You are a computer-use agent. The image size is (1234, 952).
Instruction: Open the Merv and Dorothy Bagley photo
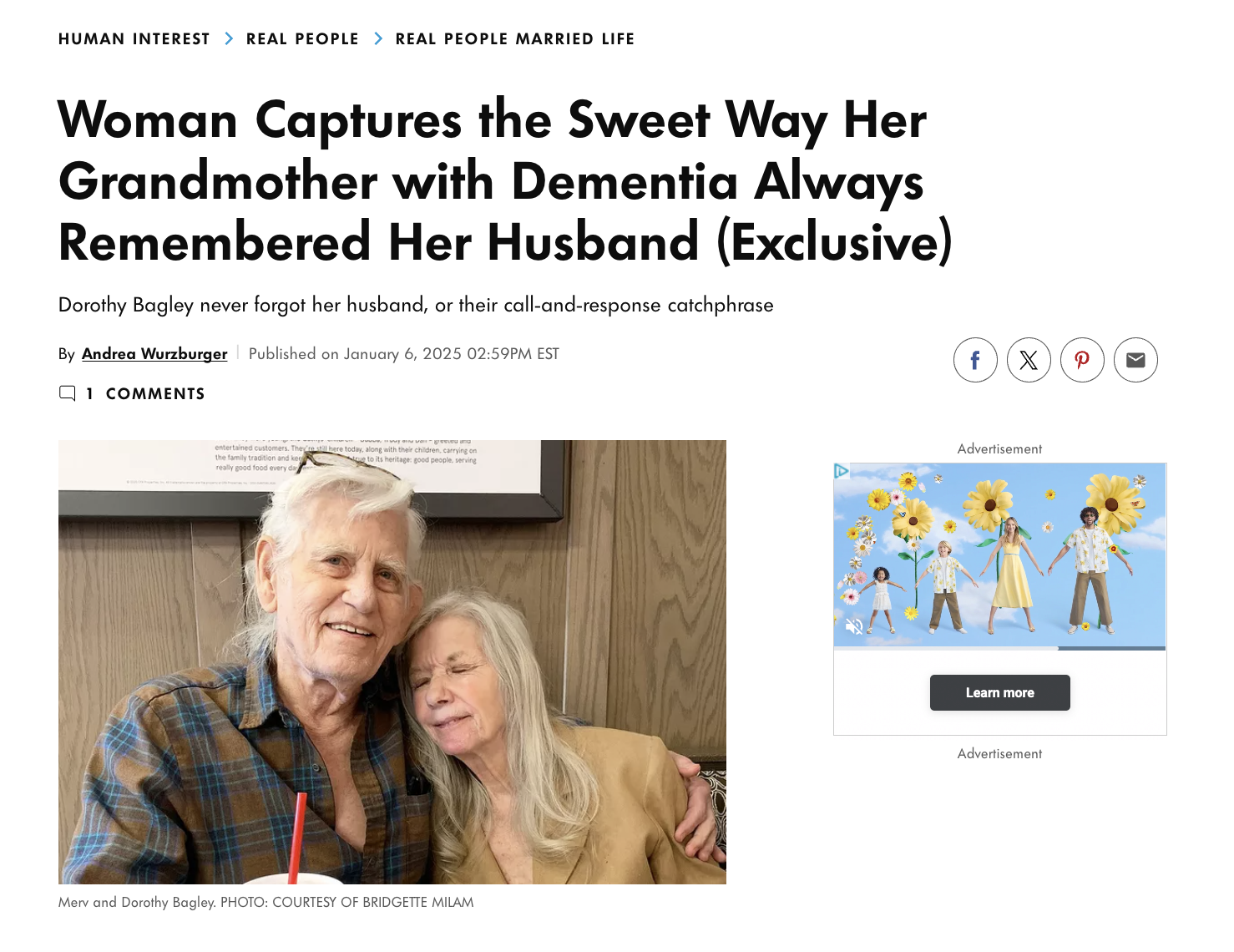tap(392, 661)
